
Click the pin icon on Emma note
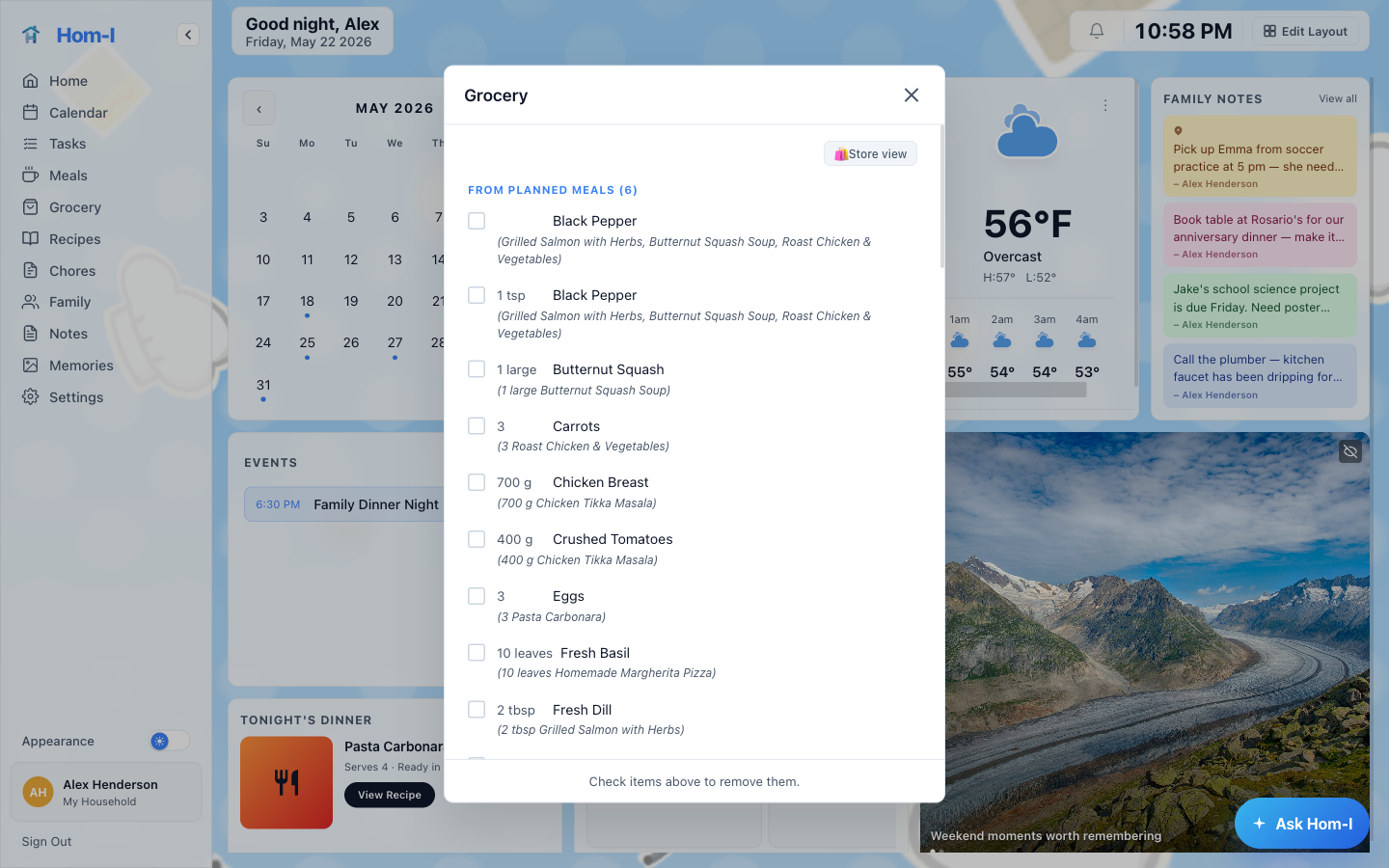pyautogui.click(x=1178, y=130)
